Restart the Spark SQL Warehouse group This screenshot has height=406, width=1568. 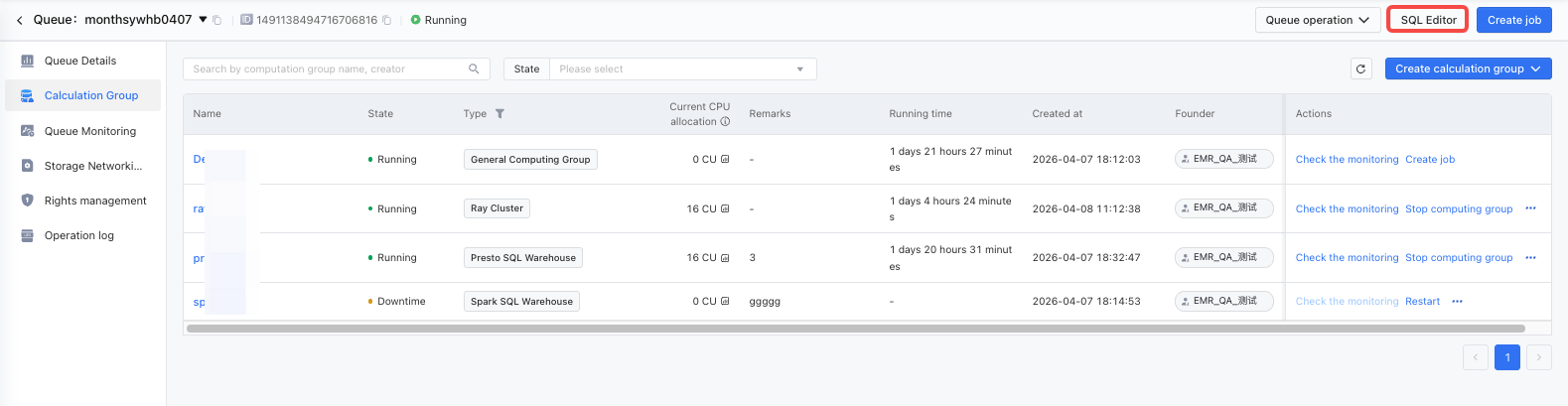pos(1422,302)
